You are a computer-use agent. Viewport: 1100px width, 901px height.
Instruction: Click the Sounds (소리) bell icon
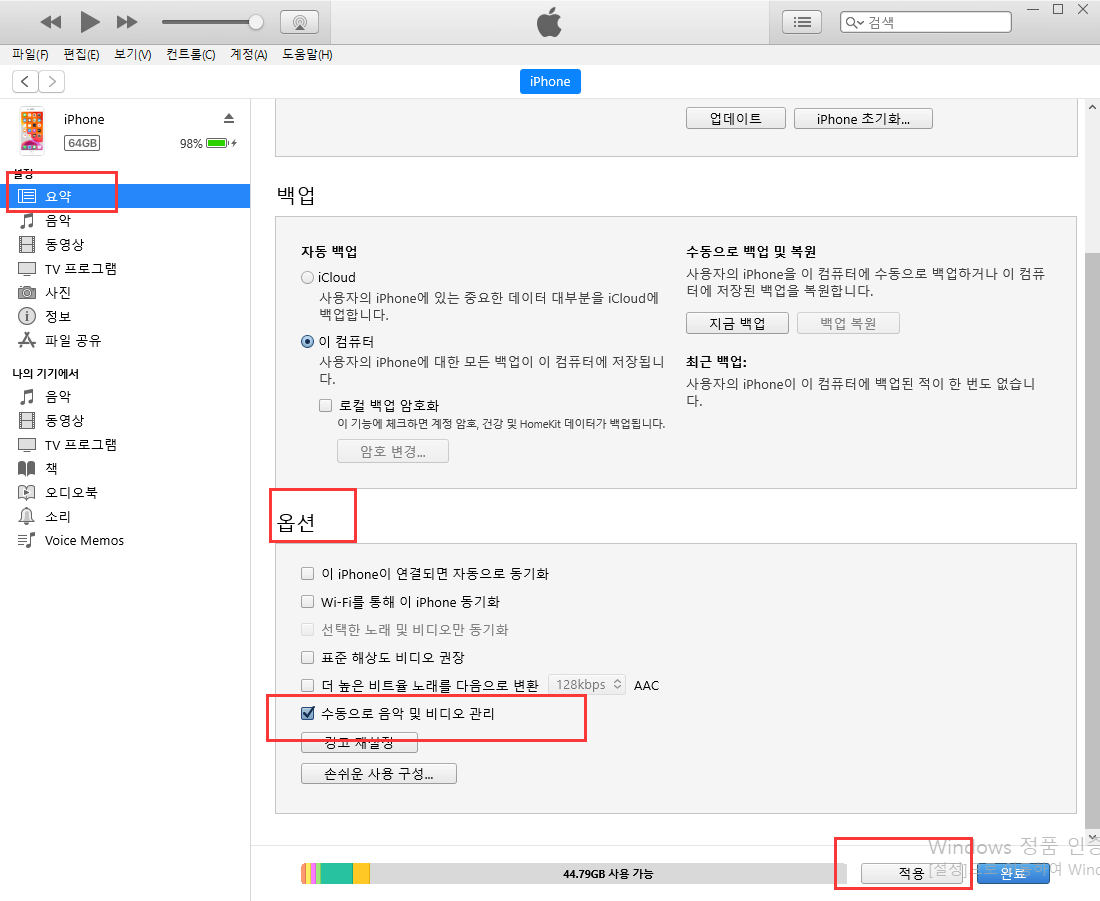[27, 517]
